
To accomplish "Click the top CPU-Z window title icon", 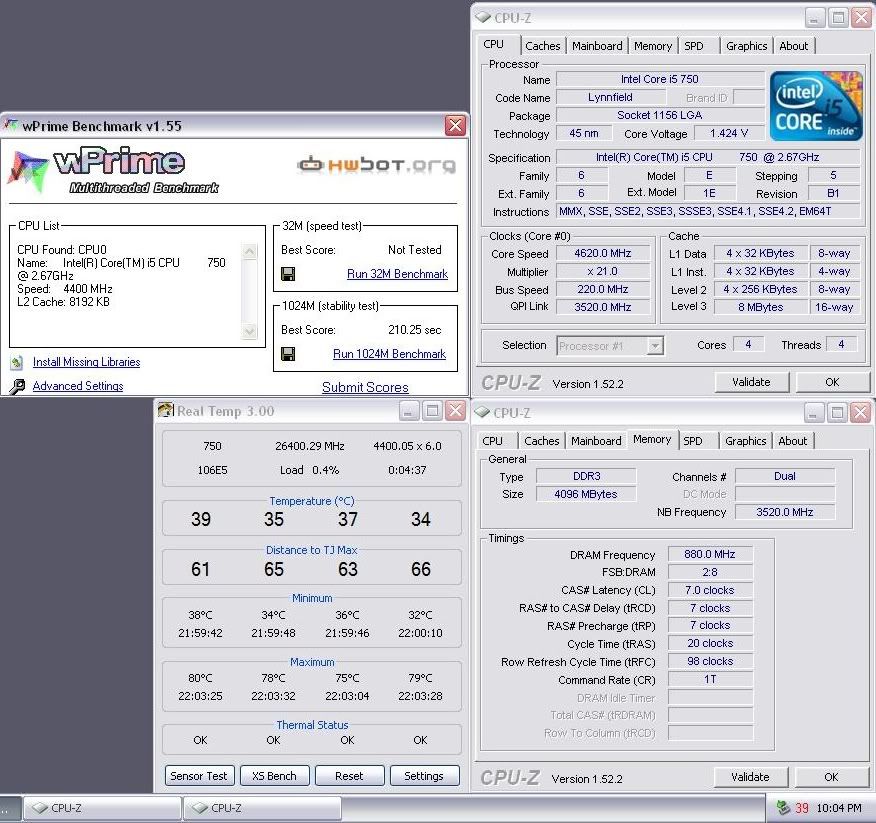I will point(483,17).
